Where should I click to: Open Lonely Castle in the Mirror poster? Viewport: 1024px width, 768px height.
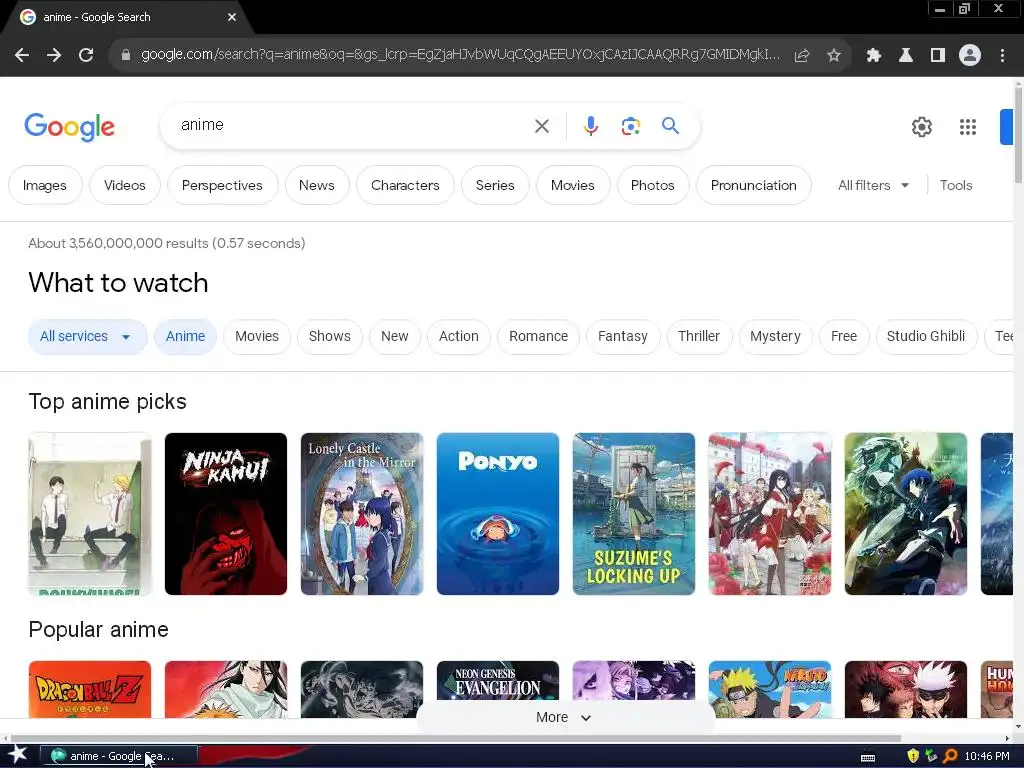pos(362,514)
